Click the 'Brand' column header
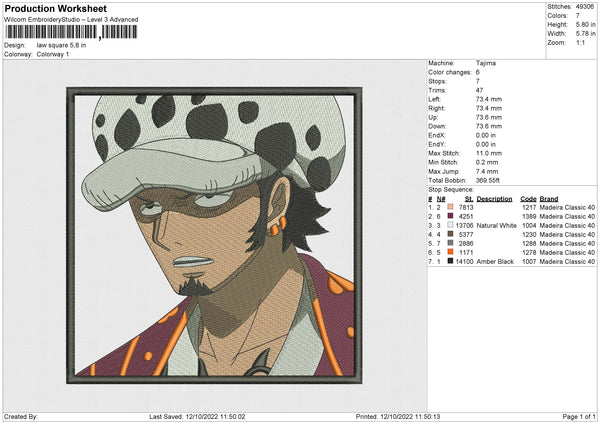Viewport: 600px width, 424px height. pyautogui.click(x=549, y=199)
